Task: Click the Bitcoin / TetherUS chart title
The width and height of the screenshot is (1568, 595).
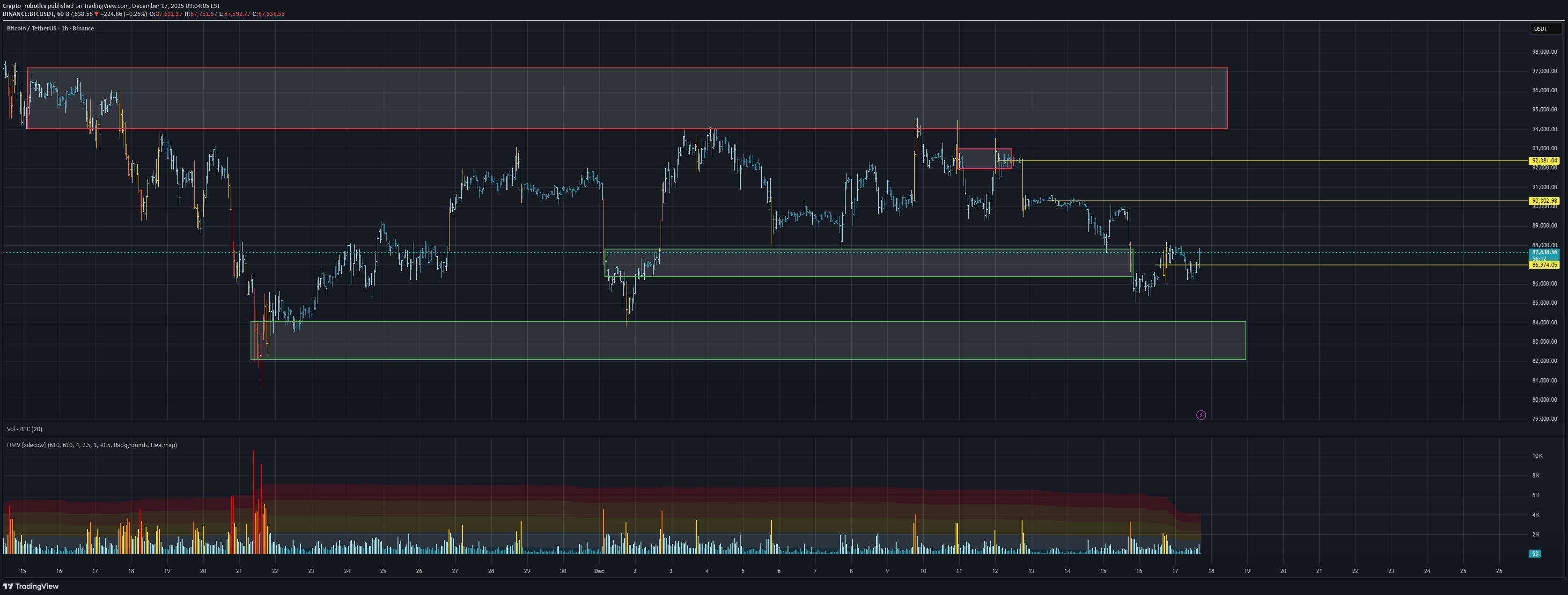Action: click(x=50, y=28)
